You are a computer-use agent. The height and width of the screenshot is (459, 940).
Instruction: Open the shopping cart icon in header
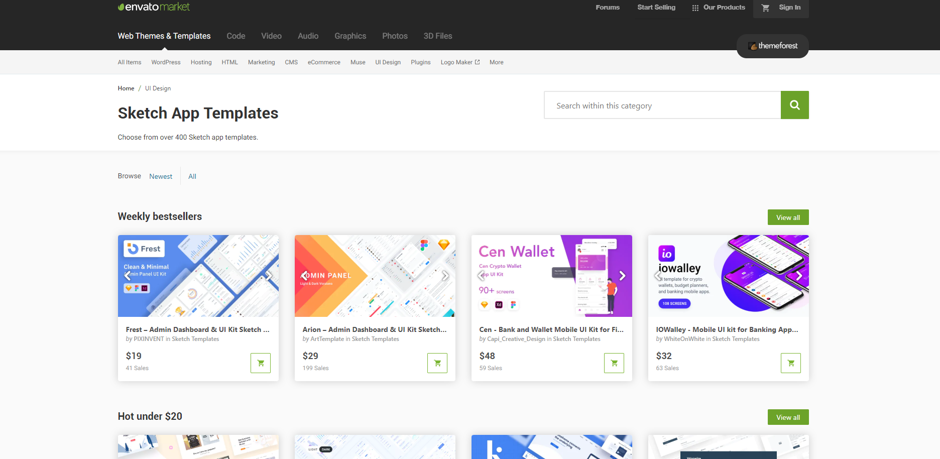(x=765, y=8)
